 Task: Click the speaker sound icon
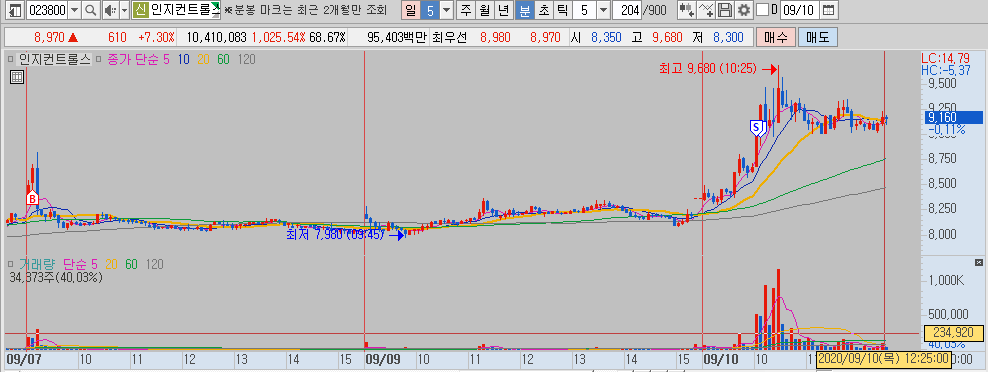pyautogui.click(x=109, y=10)
